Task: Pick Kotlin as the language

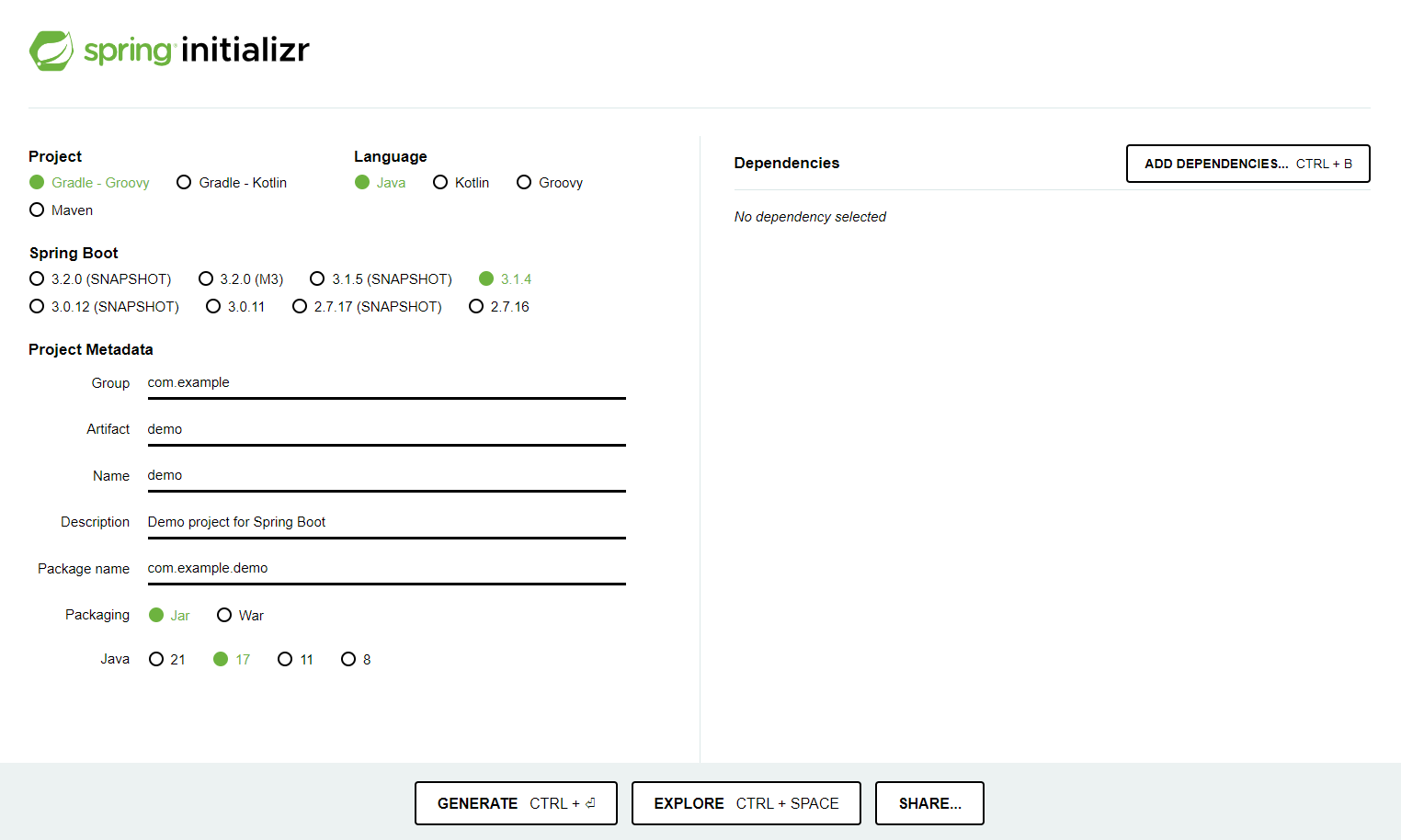Action: click(x=461, y=183)
